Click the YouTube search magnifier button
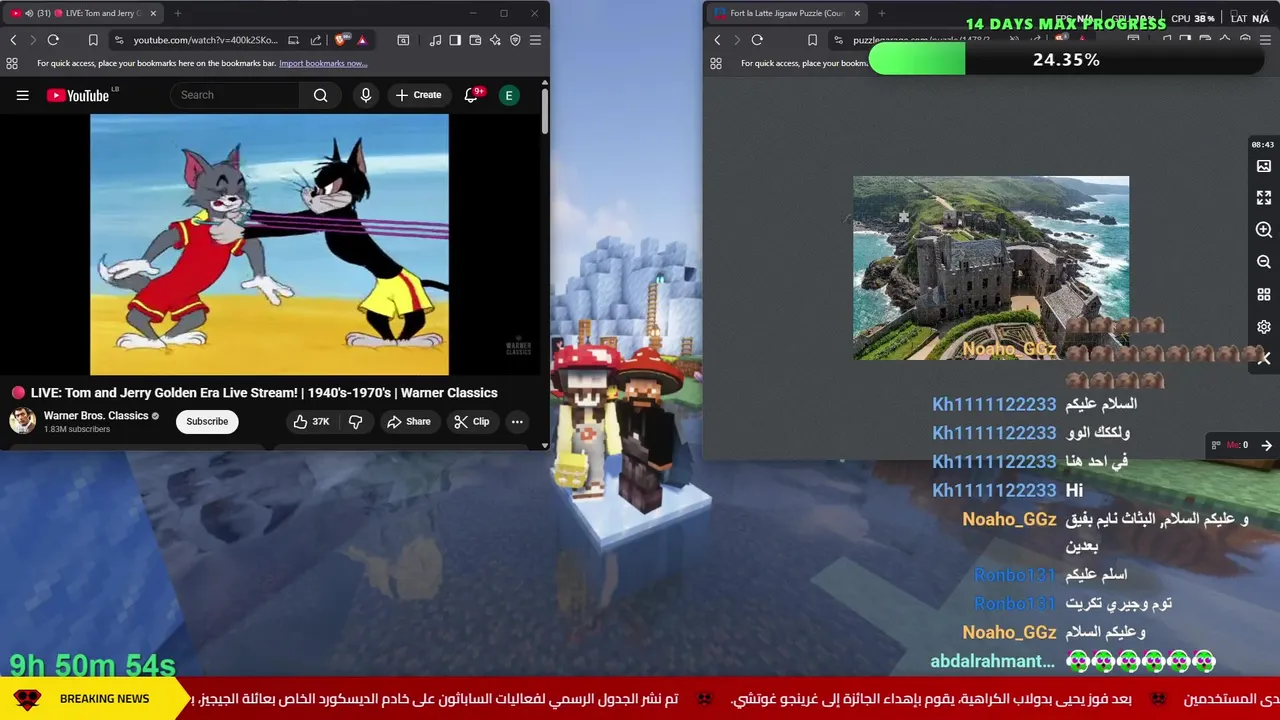Image resolution: width=1280 pixels, height=720 pixels. (x=320, y=95)
